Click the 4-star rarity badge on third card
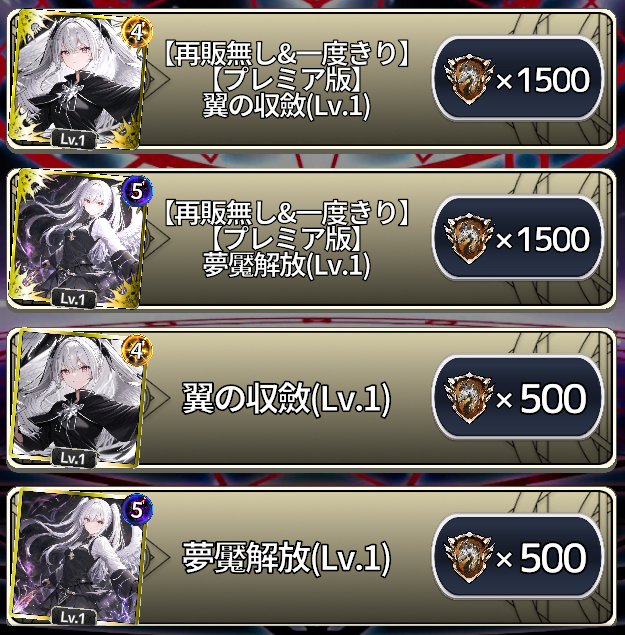Image resolution: width=625 pixels, height=635 pixels. point(137,350)
